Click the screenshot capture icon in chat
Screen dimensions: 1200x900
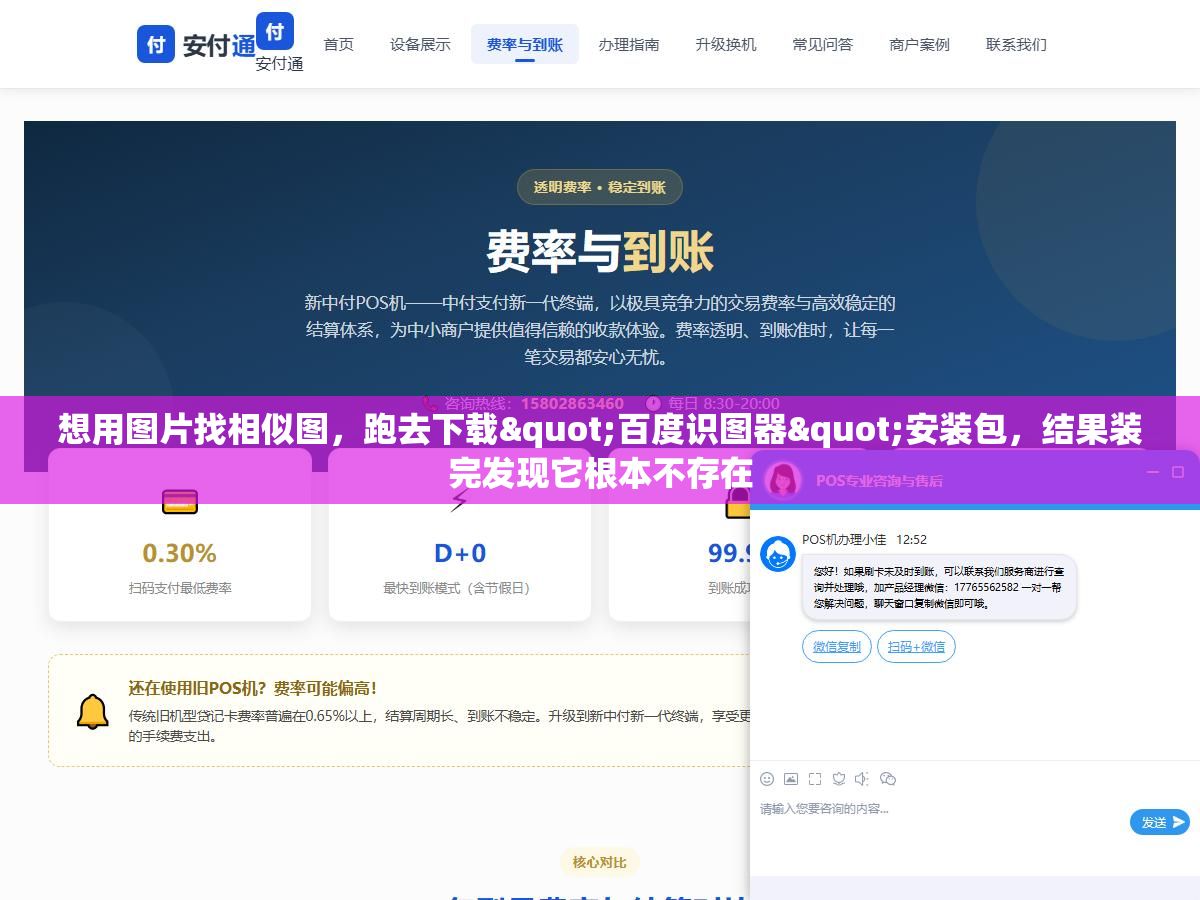point(815,778)
